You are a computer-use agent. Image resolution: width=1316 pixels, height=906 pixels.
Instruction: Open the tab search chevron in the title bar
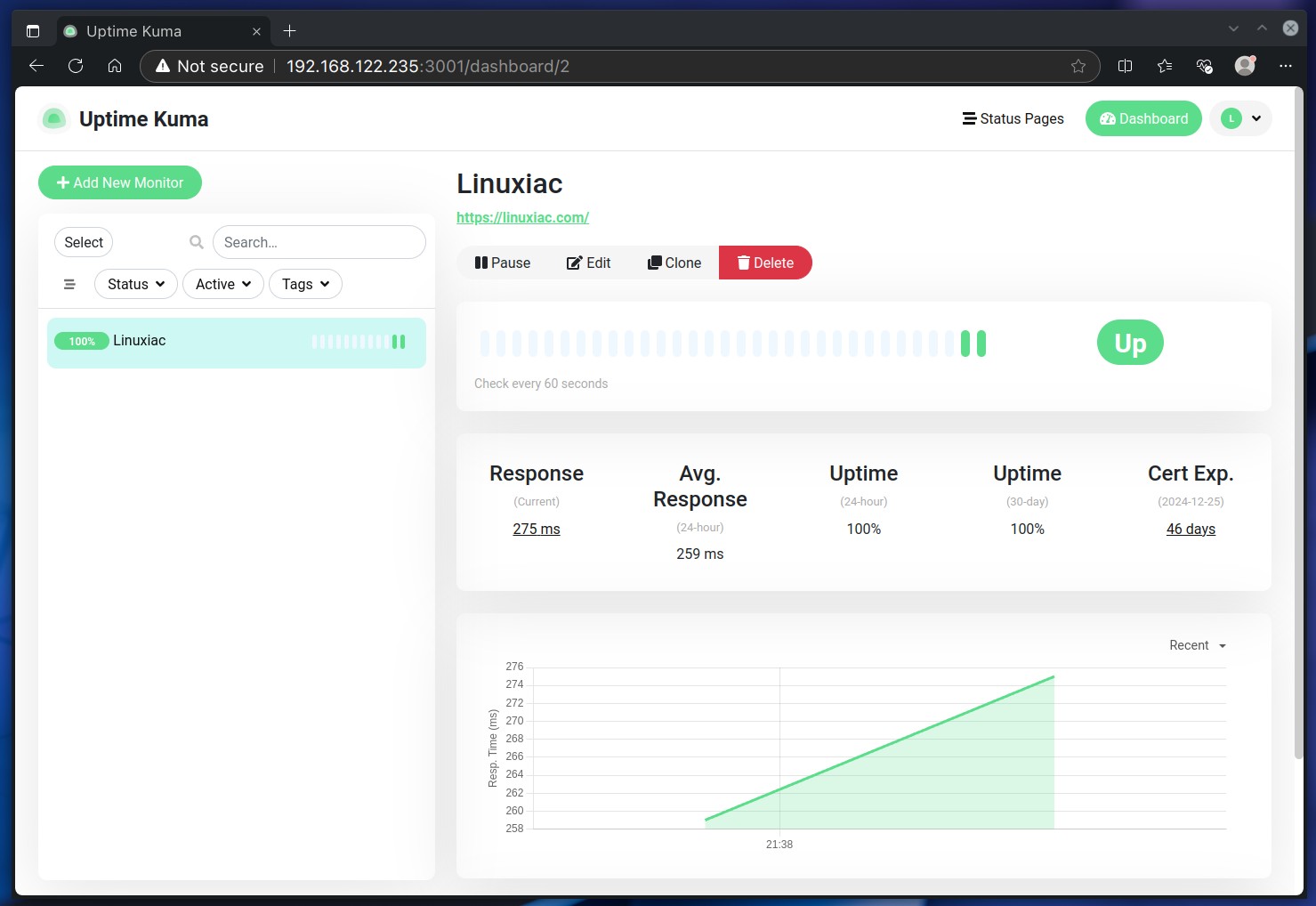tap(1233, 28)
